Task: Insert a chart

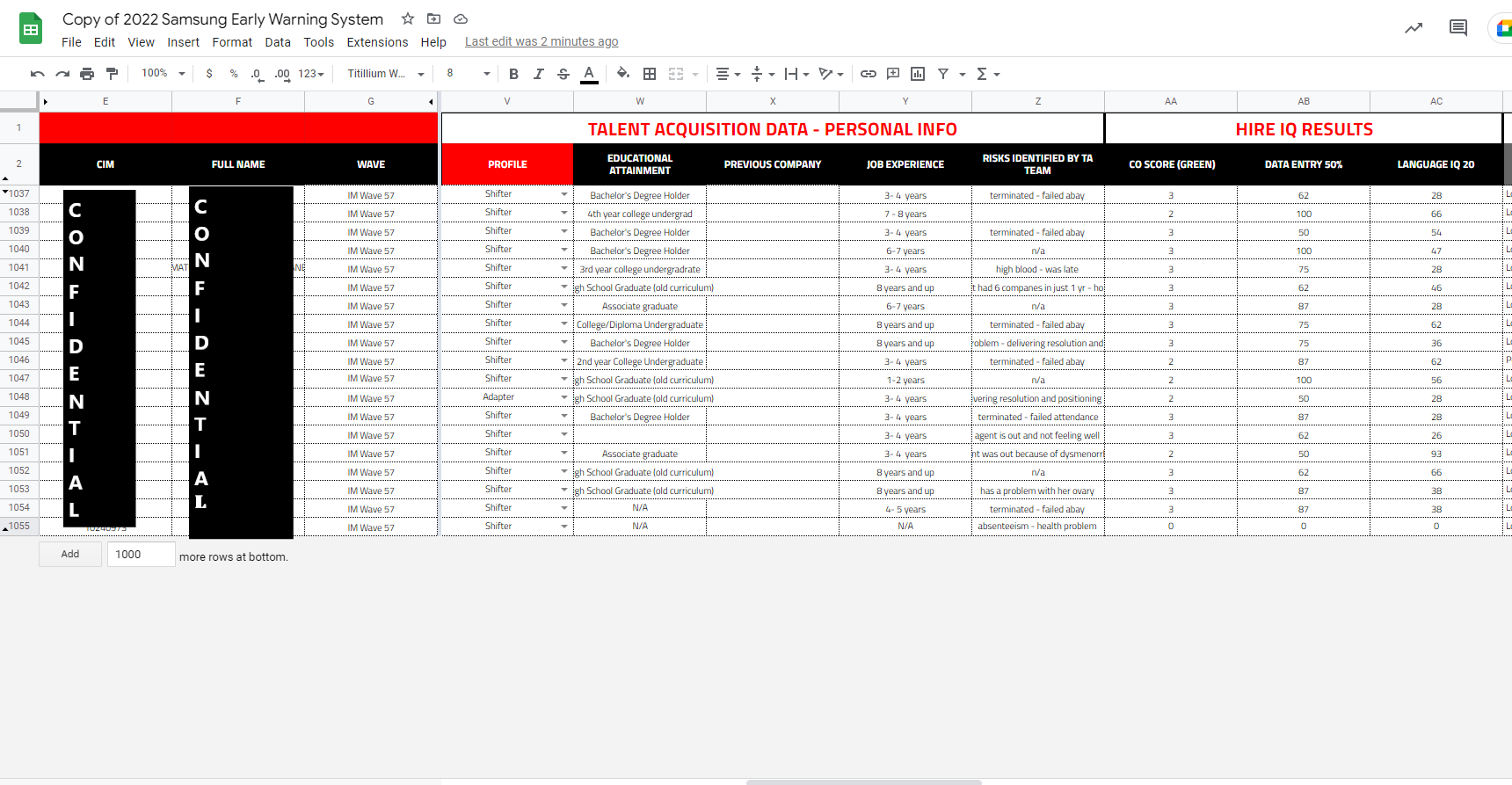Action: [x=918, y=74]
